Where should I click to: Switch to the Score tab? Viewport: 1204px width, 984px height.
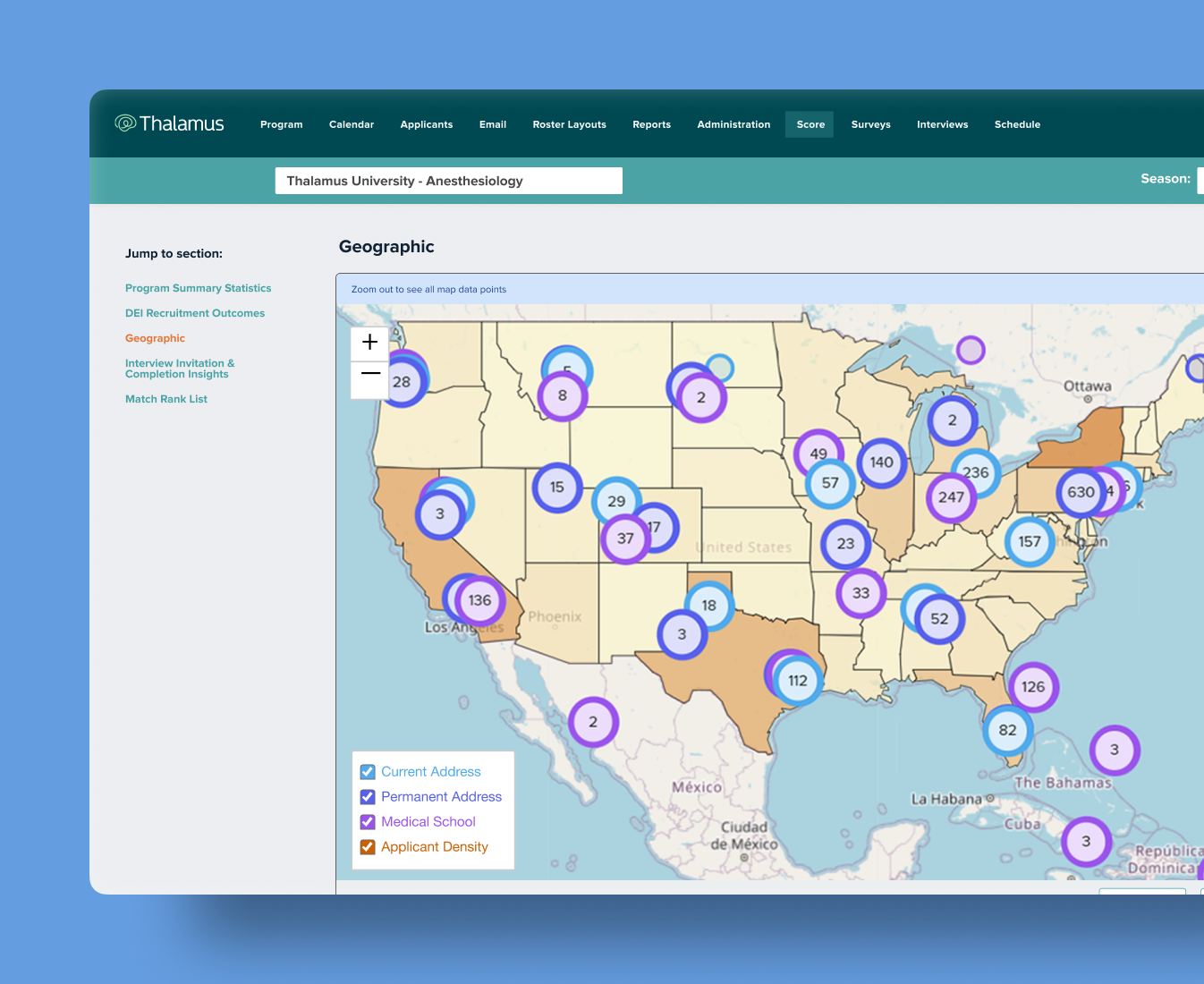point(810,124)
